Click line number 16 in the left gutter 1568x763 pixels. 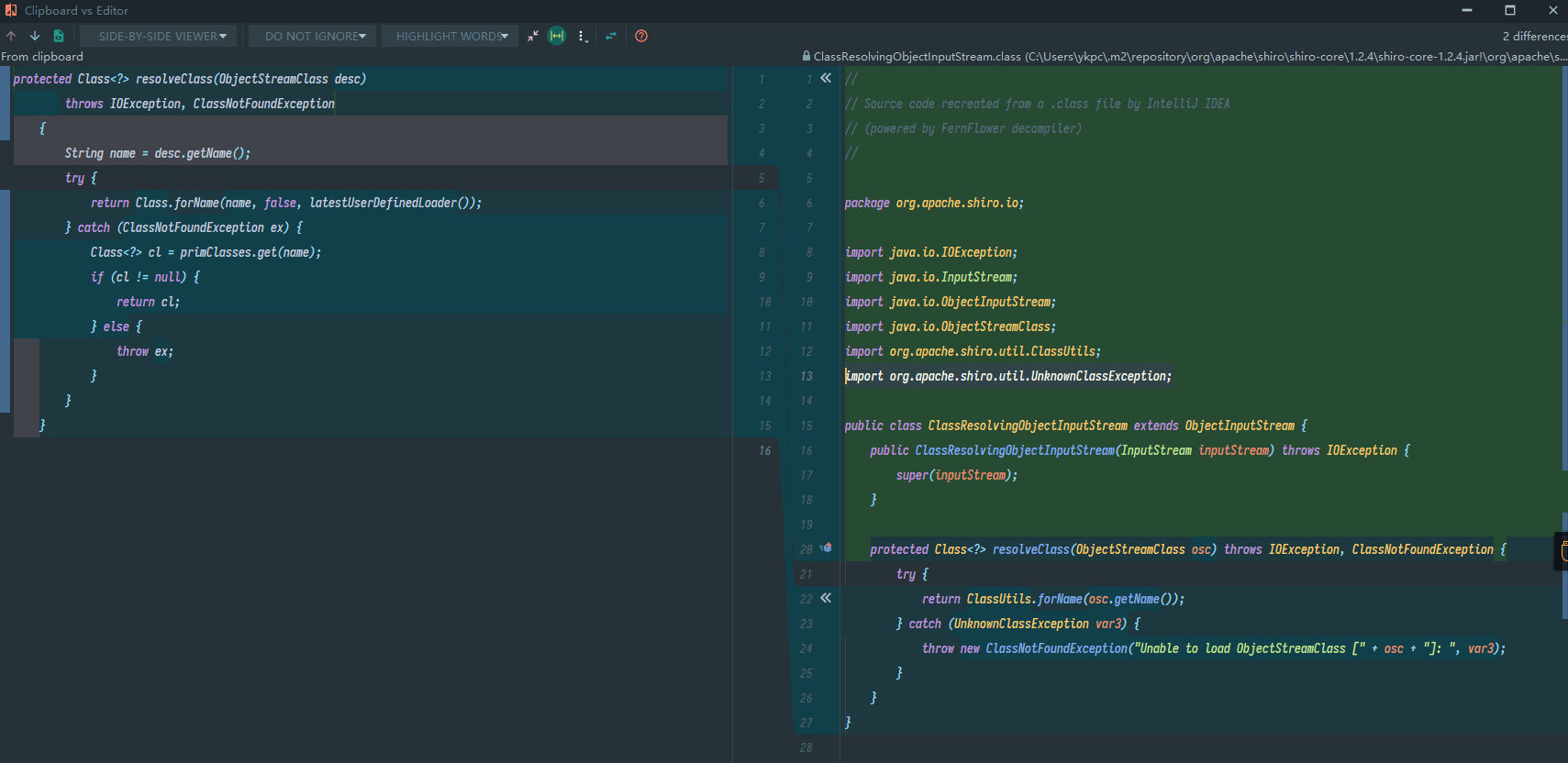point(764,450)
